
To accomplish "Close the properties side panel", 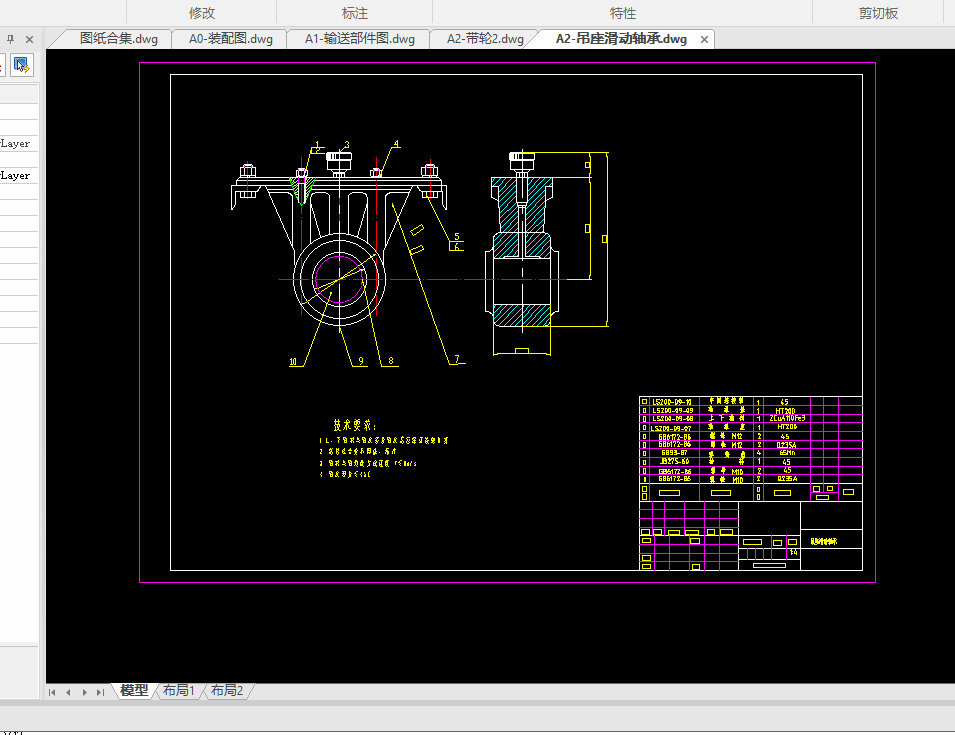I will click(29, 39).
